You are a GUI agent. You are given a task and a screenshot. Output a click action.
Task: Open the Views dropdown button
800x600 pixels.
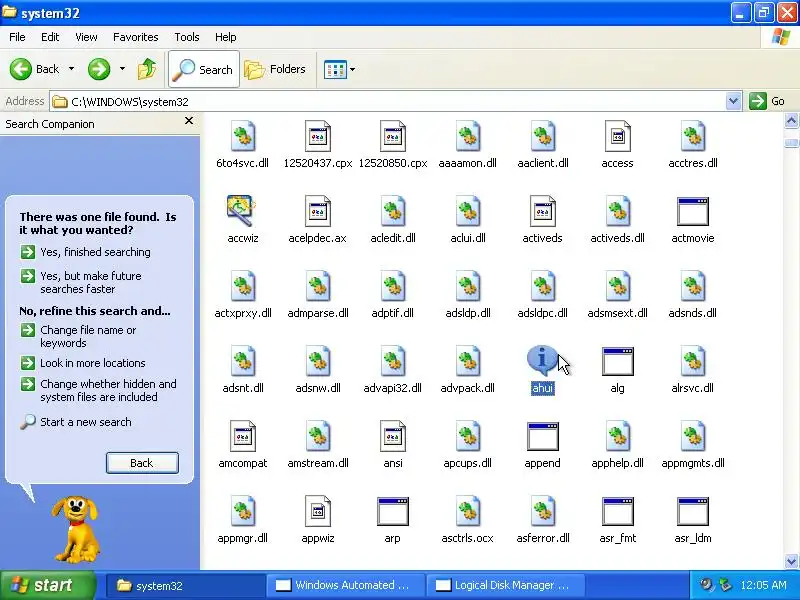(x=339, y=69)
